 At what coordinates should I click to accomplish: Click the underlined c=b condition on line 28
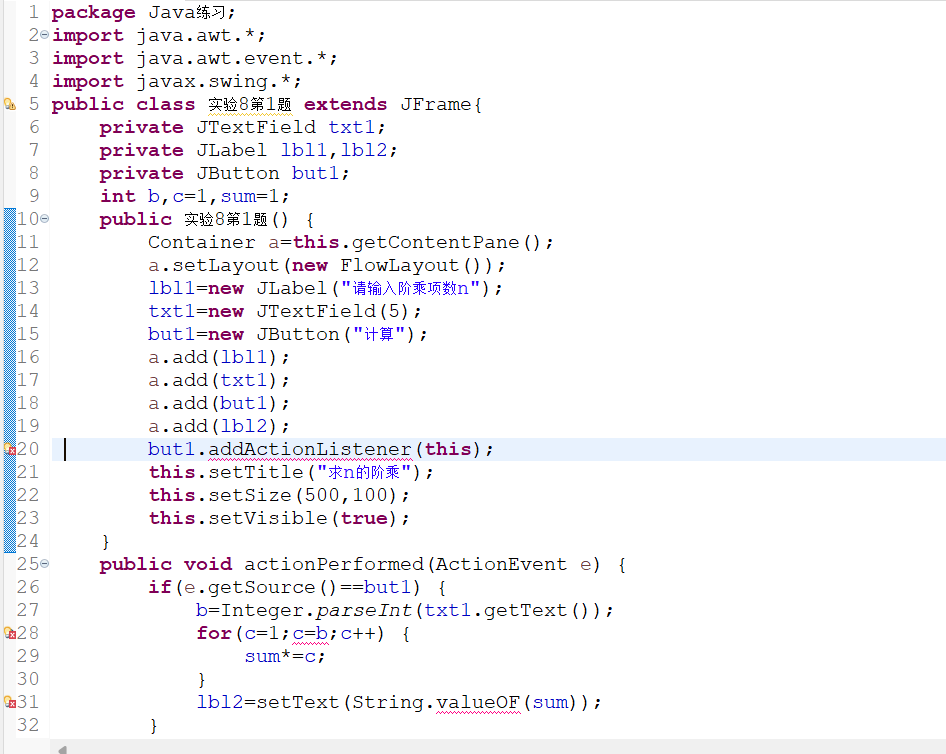tap(310, 633)
